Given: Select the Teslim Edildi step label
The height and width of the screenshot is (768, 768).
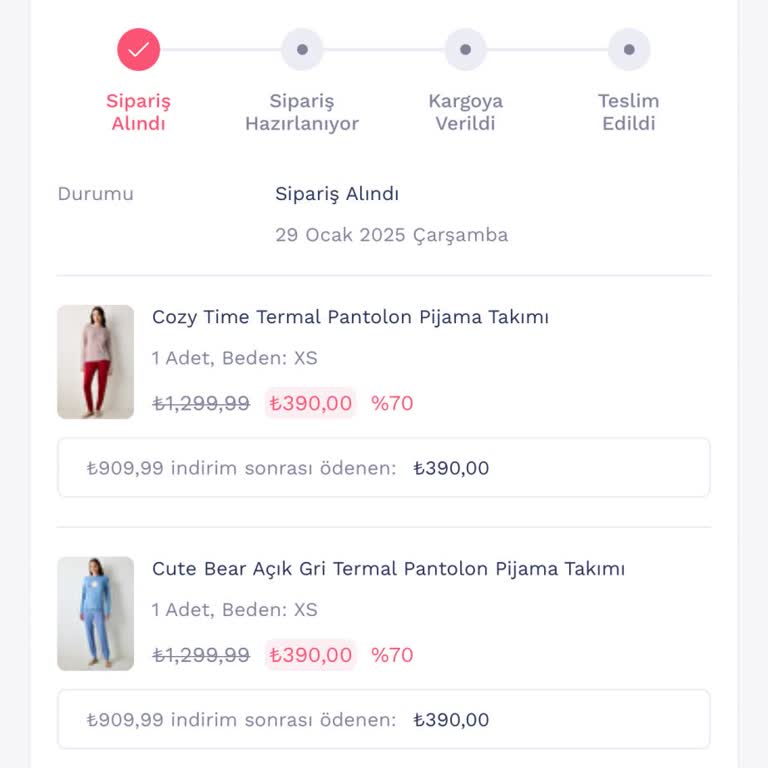Looking at the screenshot, I should click(629, 112).
